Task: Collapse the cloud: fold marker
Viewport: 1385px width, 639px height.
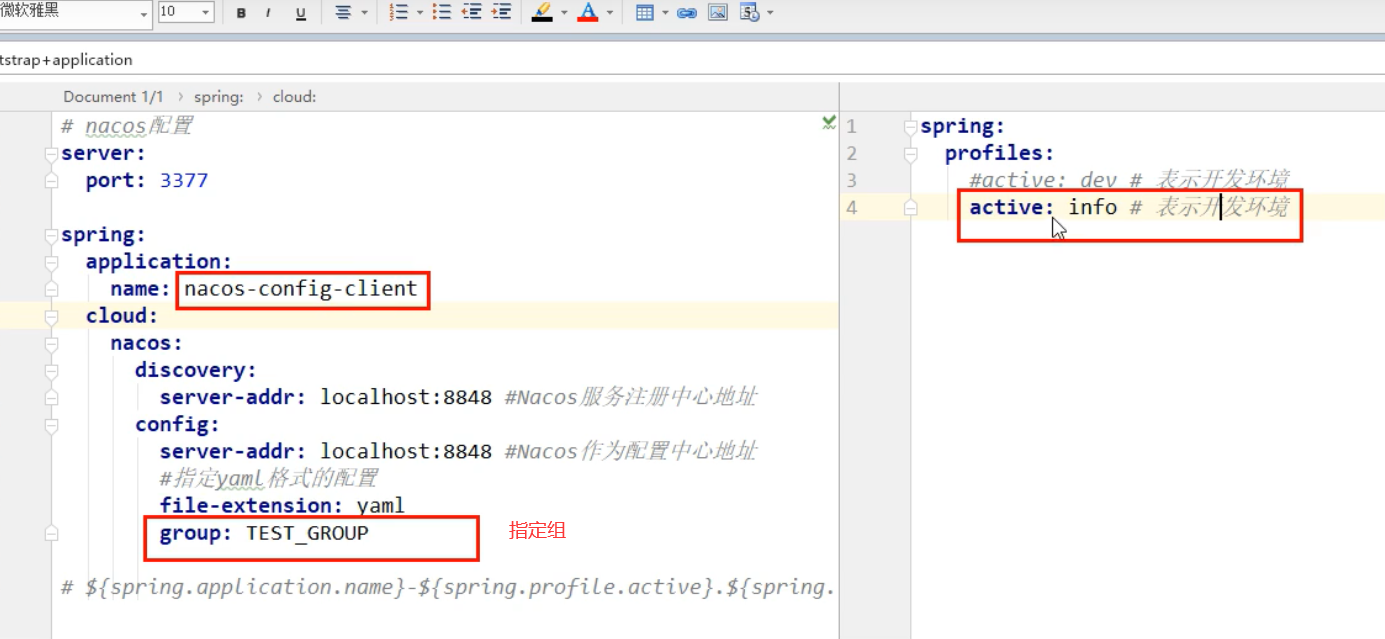Action: 51,317
